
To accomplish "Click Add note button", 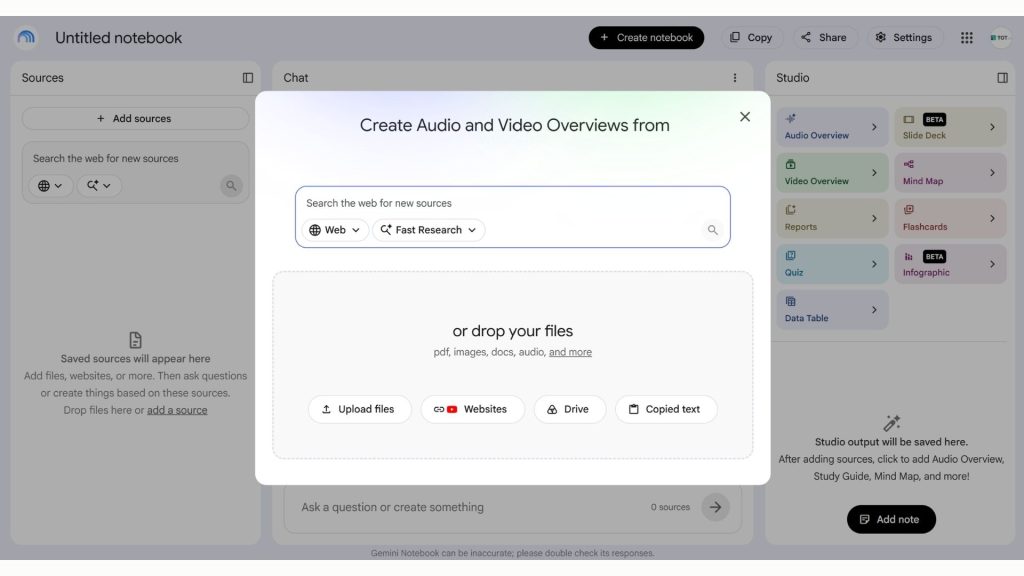I will [x=891, y=519].
